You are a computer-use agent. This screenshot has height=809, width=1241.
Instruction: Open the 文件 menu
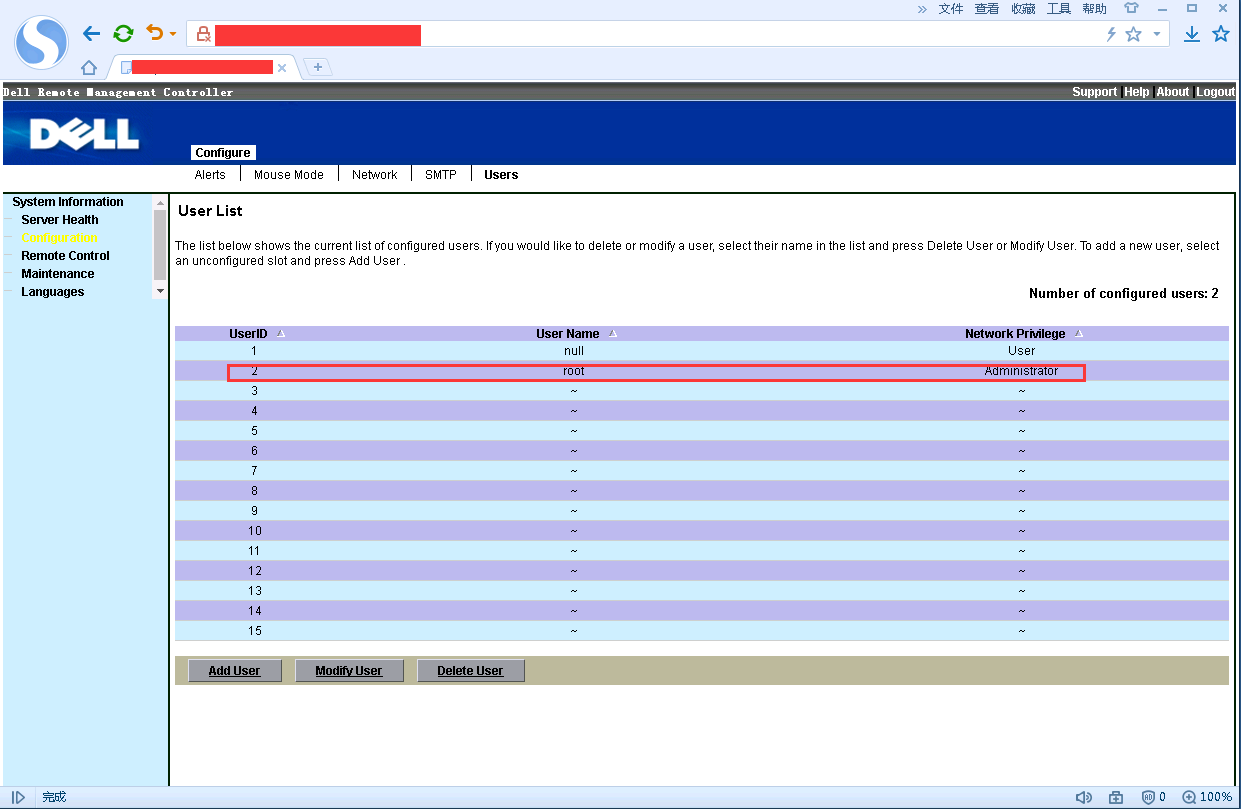[951, 9]
